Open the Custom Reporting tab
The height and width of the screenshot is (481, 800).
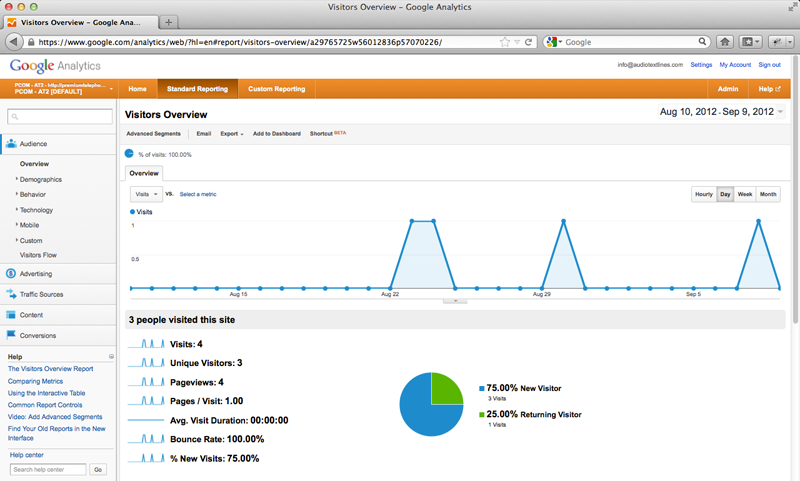(x=277, y=88)
